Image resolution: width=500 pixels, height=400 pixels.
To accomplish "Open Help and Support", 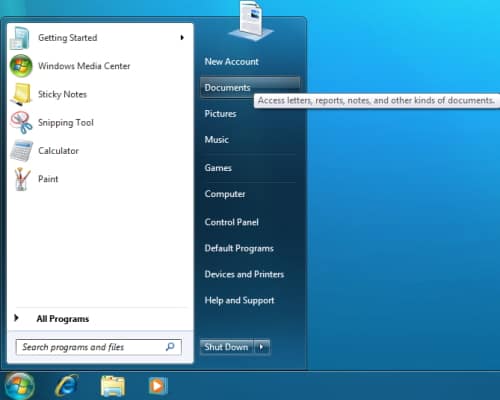I will click(239, 300).
